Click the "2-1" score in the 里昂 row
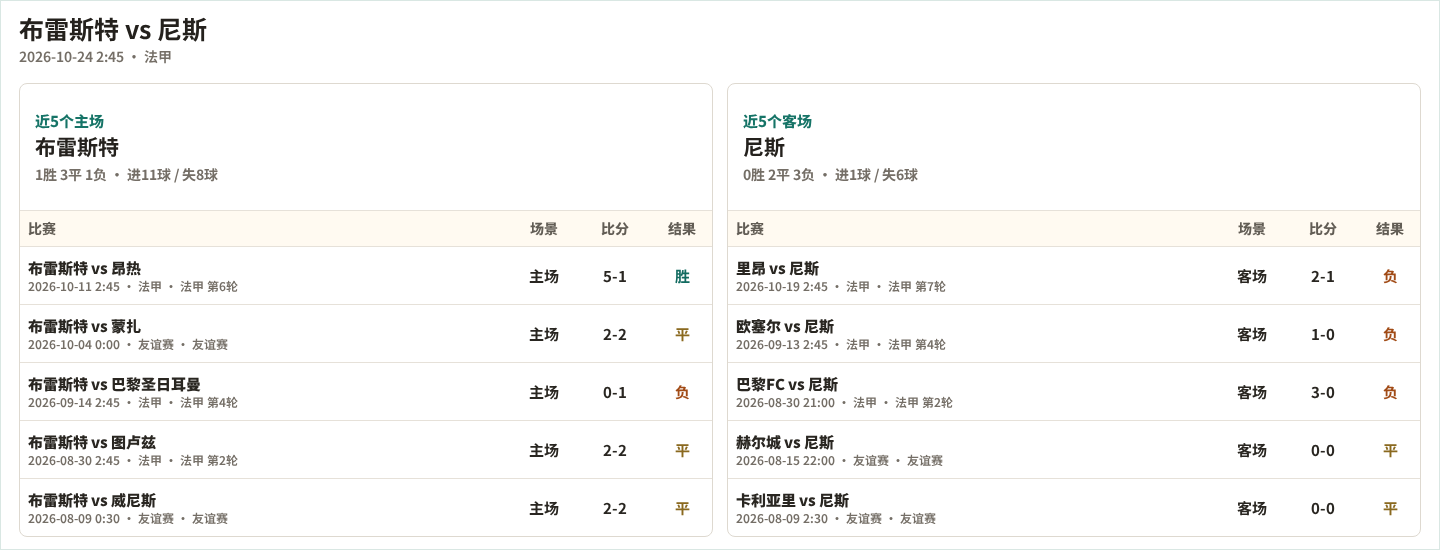The height and width of the screenshot is (550, 1440). click(x=1323, y=276)
